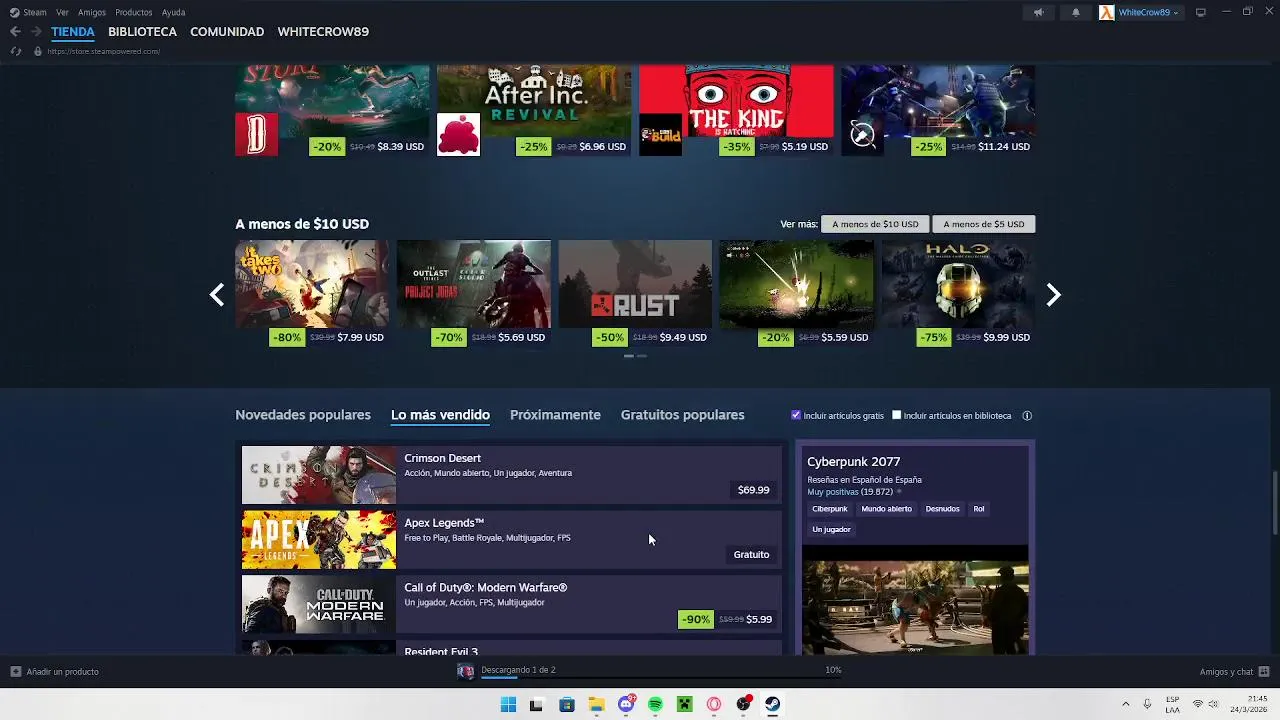The image size is (1280, 720).
Task: Click the Desnudos tag
Action: pos(943,509)
